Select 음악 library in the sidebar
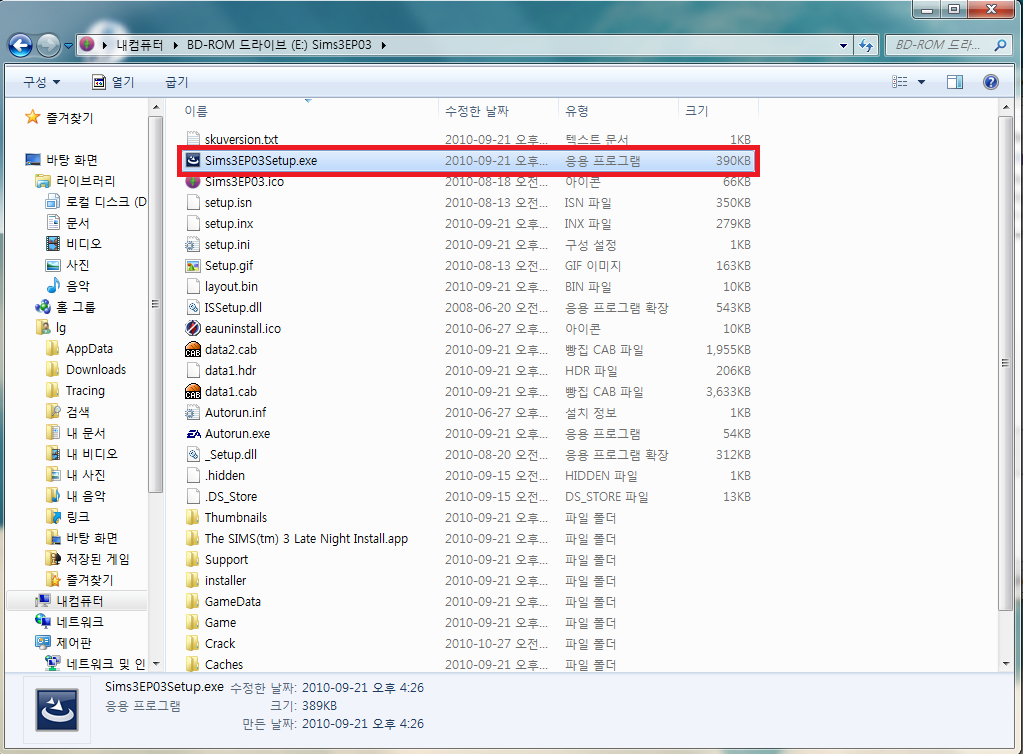This screenshot has width=1023, height=754. [x=67, y=286]
